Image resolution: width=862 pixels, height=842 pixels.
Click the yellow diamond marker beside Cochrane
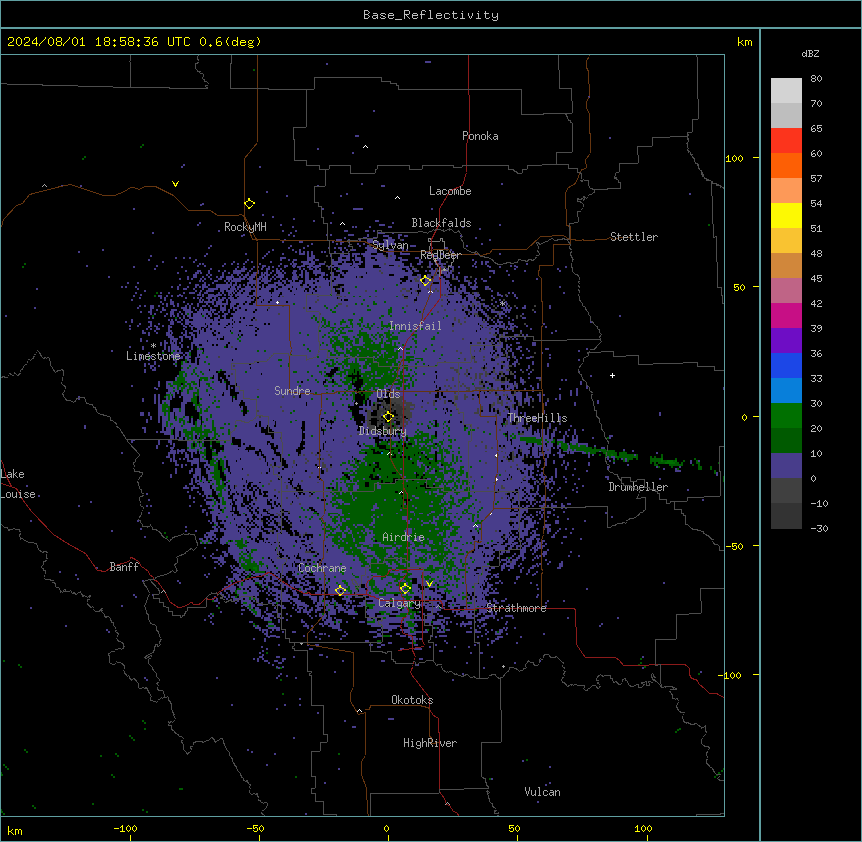point(340,591)
